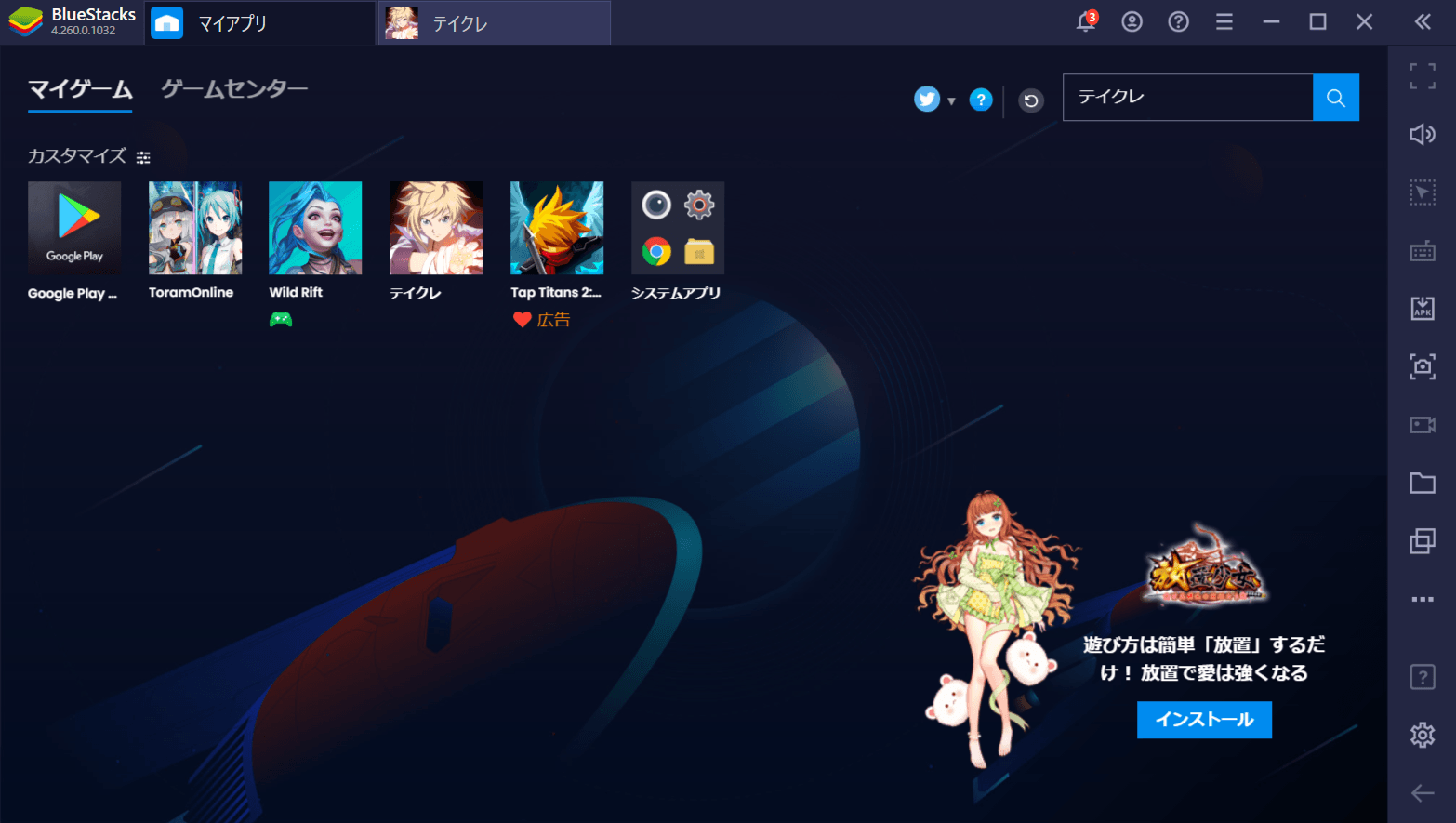The height and width of the screenshot is (823, 1456).
Task: Open the multi-instance manager icon
Action: coord(1423,541)
